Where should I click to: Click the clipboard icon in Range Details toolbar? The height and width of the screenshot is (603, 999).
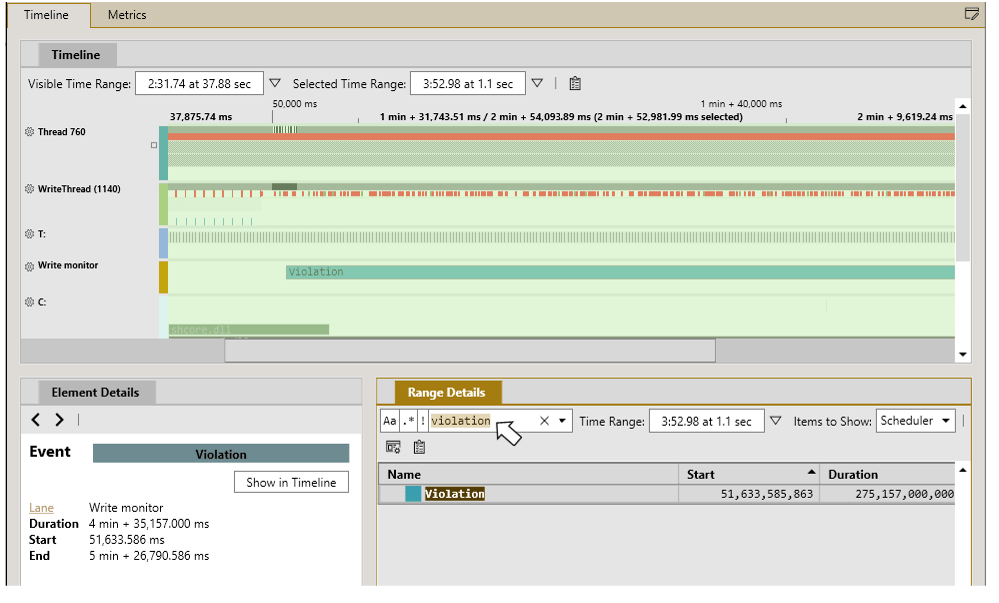pyautogui.click(x=419, y=447)
